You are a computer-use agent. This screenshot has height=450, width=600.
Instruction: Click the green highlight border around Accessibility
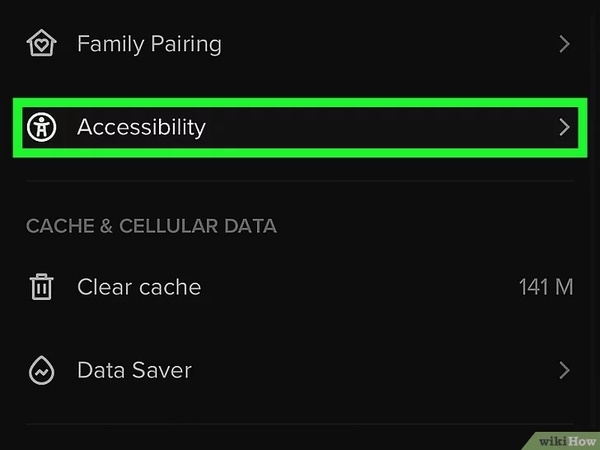300,101
